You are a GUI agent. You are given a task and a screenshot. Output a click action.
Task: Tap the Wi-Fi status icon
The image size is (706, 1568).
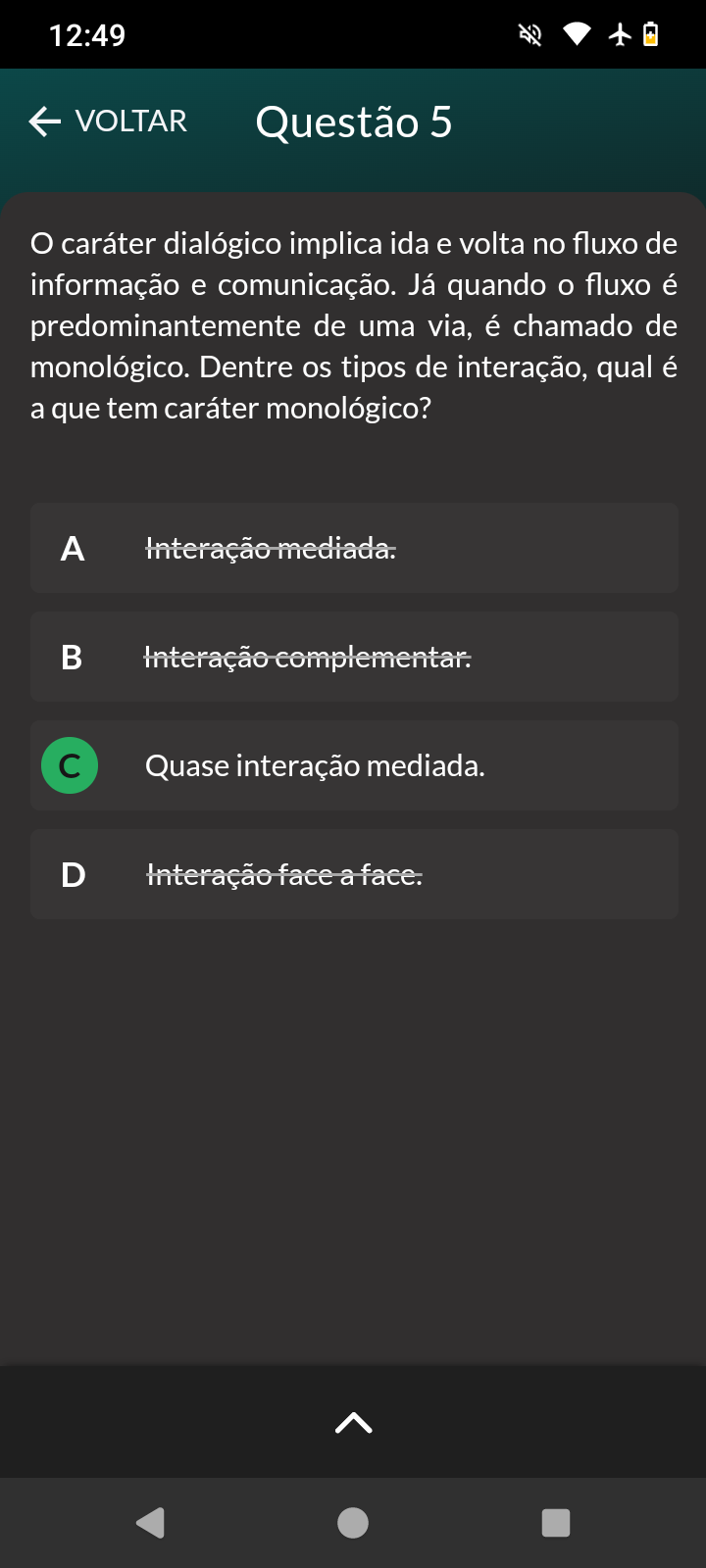pos(577,35)
